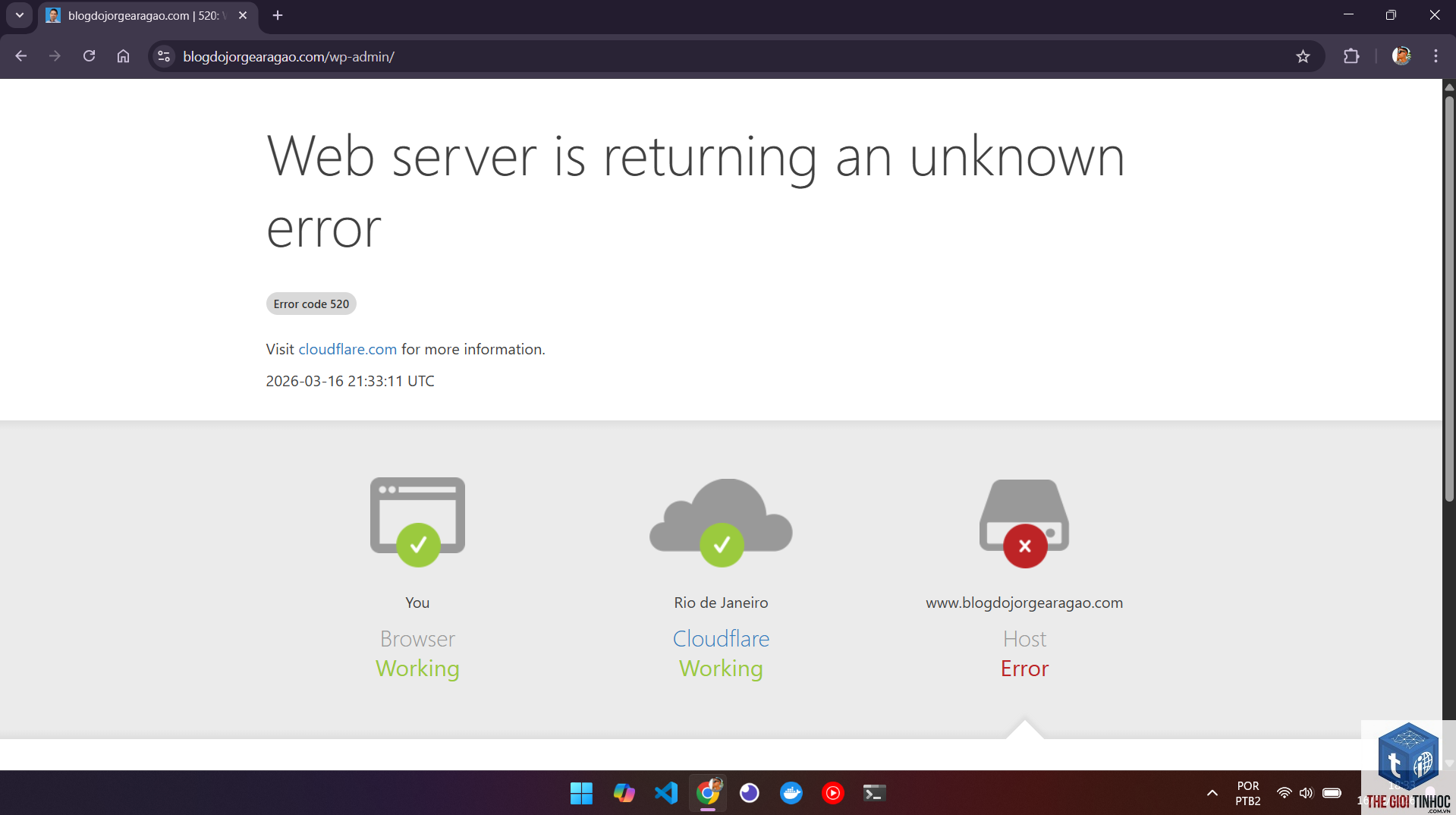Open Chrome three-dot menu
Image resolution: width=1456 pixels, height=815 pixels.
point(1436,56)
